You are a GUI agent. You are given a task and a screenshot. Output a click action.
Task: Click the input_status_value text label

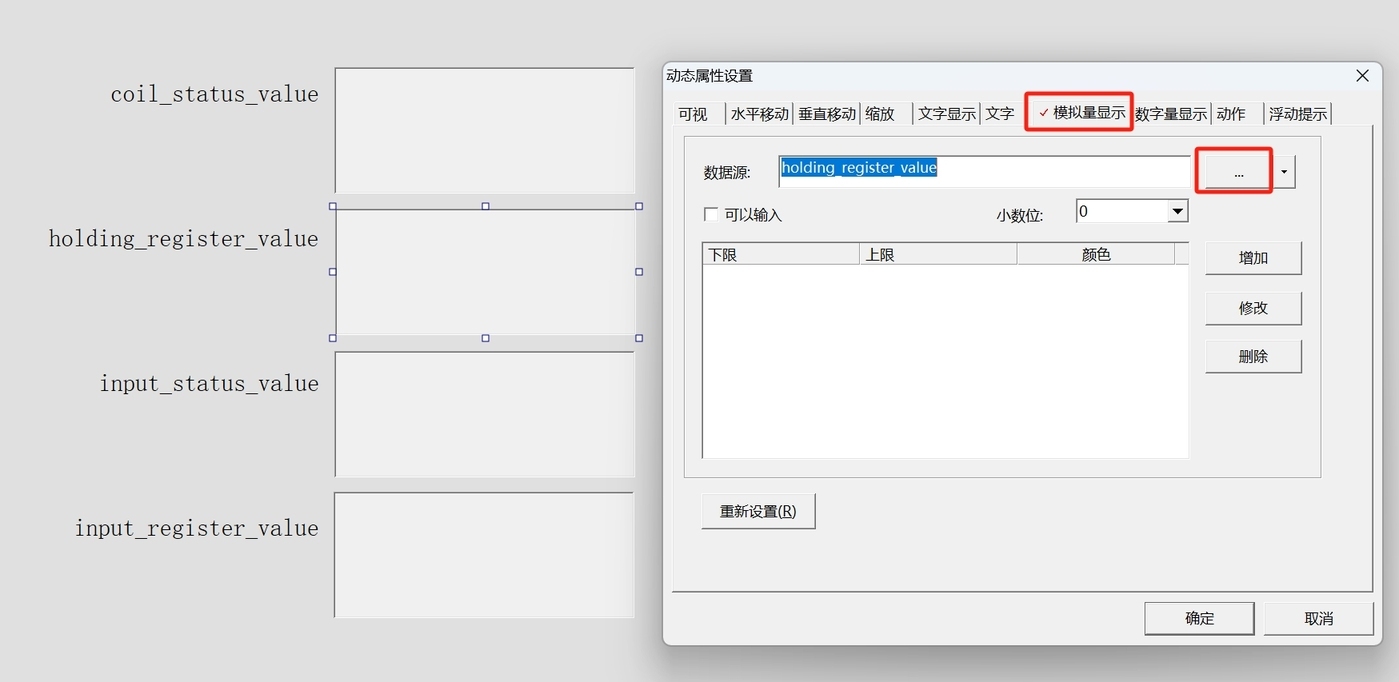[x=209, y=384]
